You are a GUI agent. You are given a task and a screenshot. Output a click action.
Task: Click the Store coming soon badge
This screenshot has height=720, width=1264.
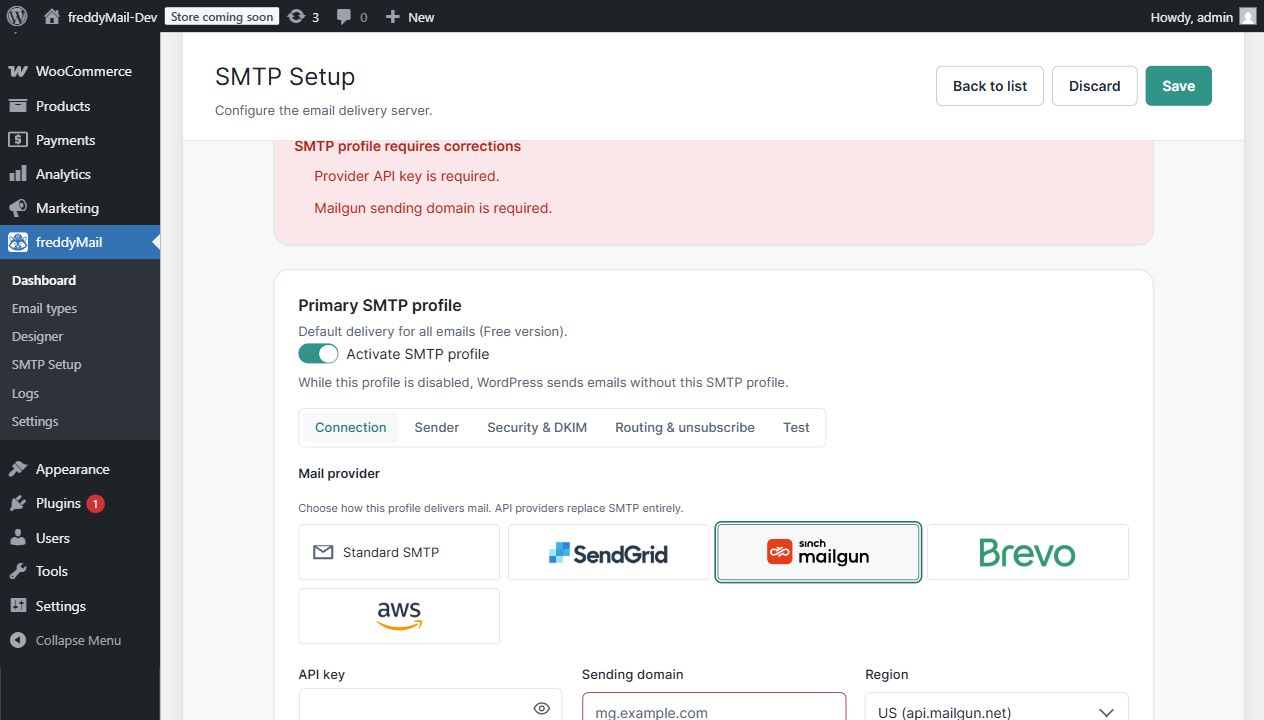[x=222, y=17]
